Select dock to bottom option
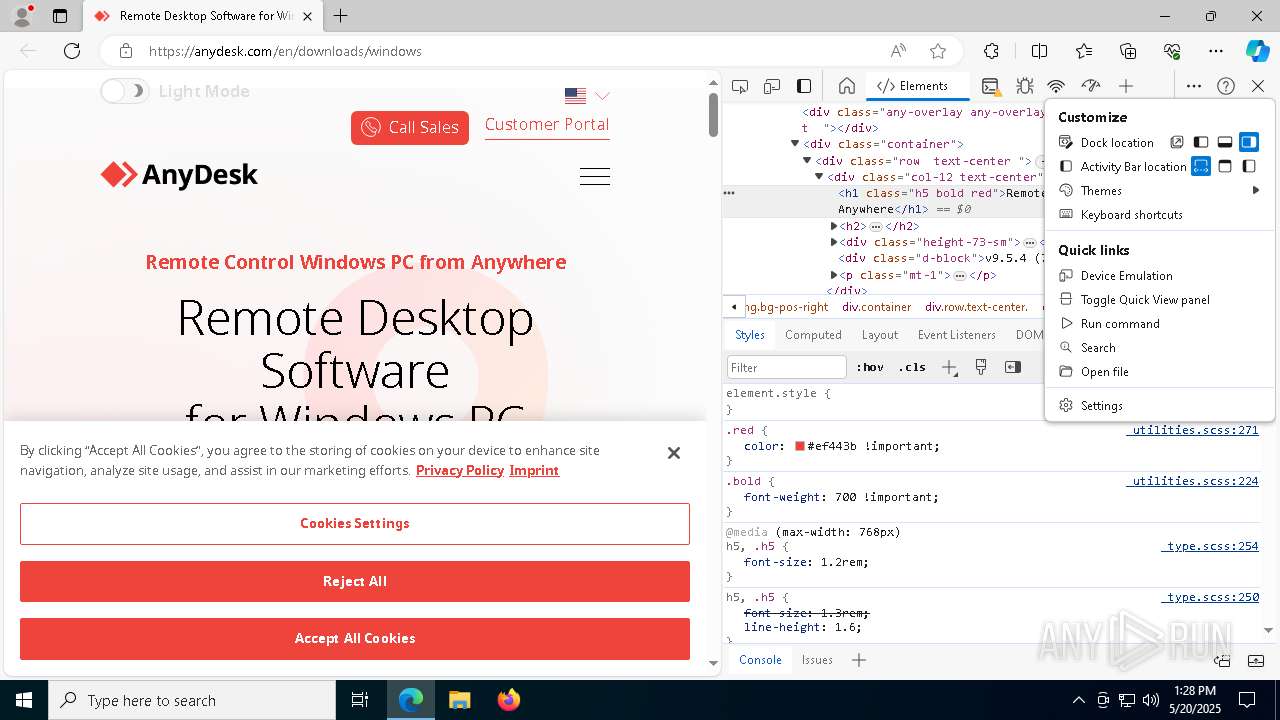 tap(1225, 142)
